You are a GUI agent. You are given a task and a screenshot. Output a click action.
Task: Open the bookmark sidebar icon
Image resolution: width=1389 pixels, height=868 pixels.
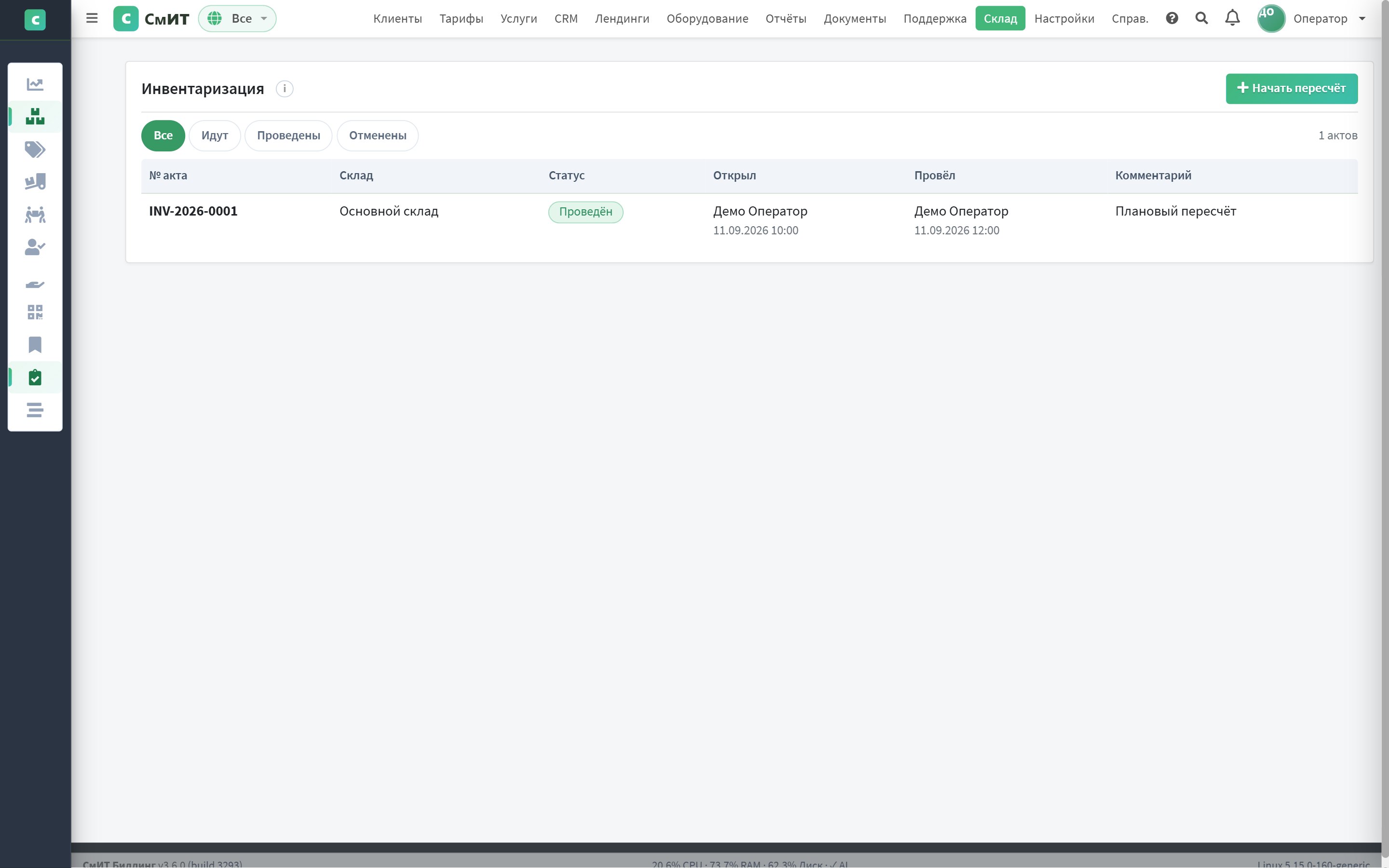click(35, 345)
